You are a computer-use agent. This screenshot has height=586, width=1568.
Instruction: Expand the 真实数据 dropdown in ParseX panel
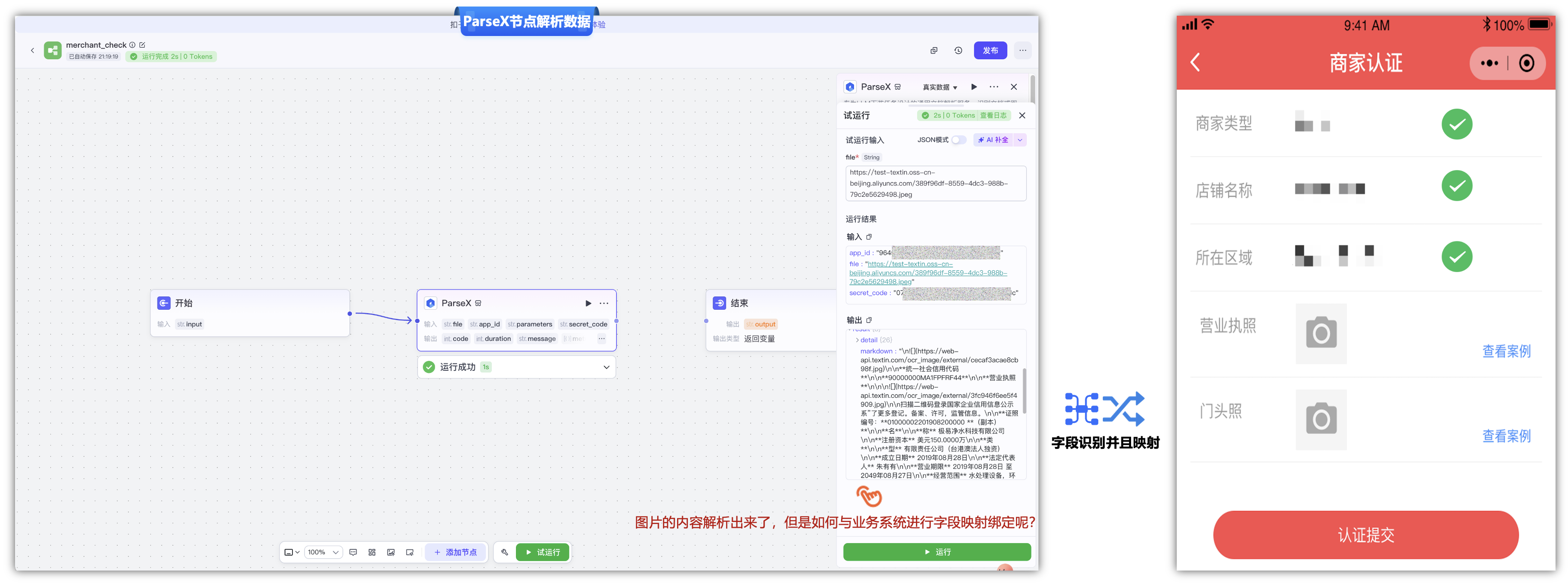940,87
